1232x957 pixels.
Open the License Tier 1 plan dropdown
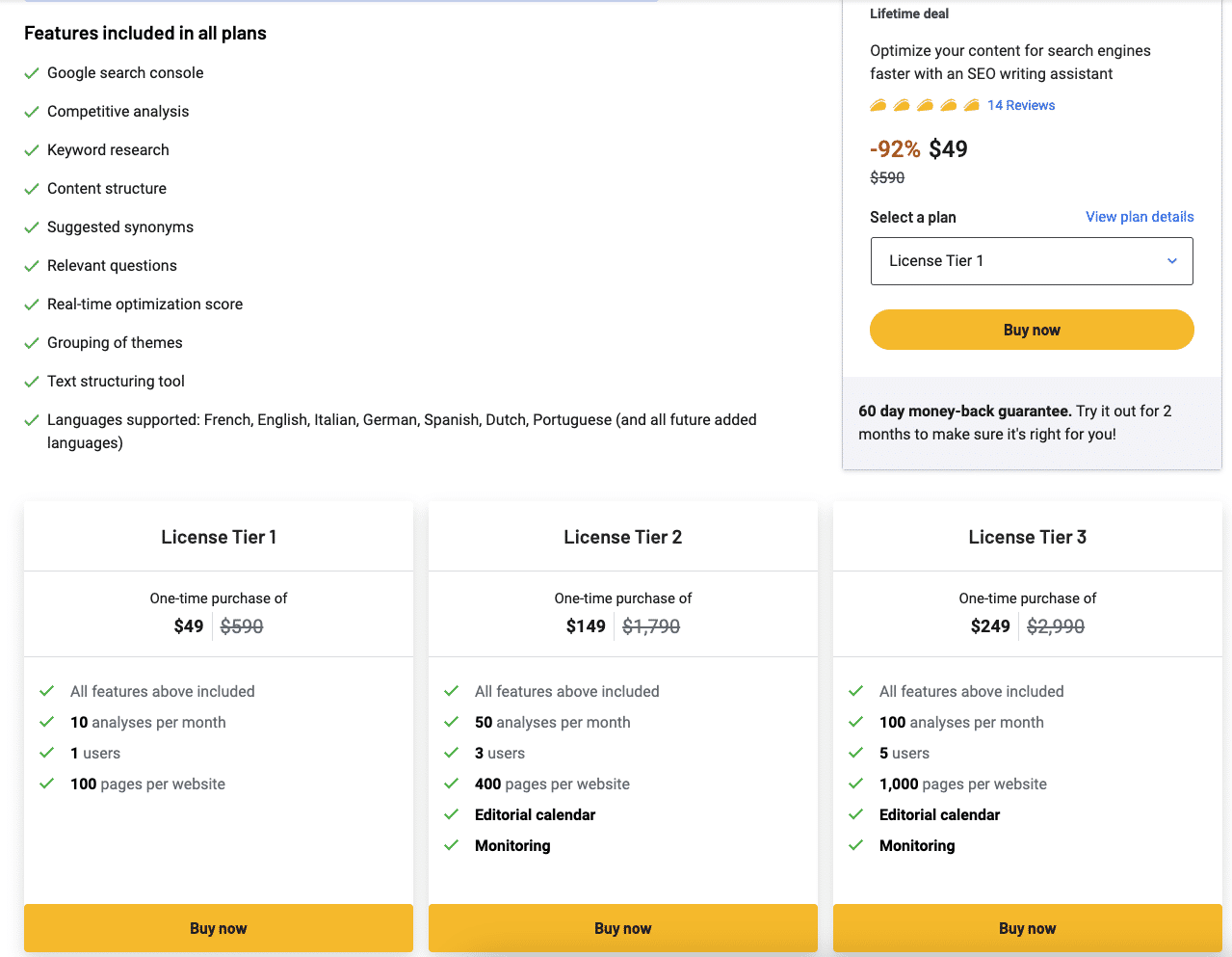[x=1031, y=261]
